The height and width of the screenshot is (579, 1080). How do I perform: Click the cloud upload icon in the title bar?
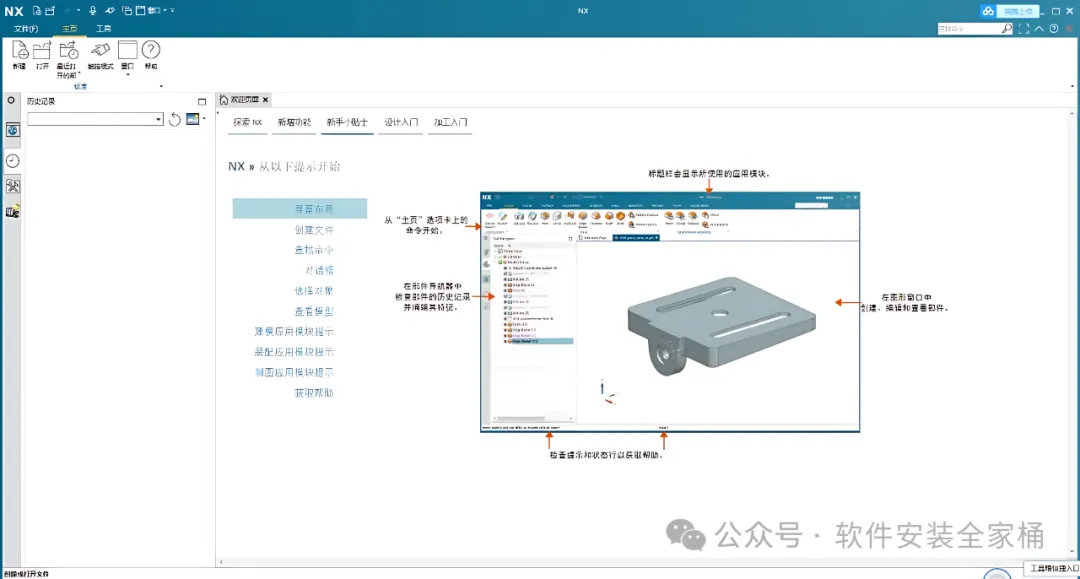[x=988, y=11]
